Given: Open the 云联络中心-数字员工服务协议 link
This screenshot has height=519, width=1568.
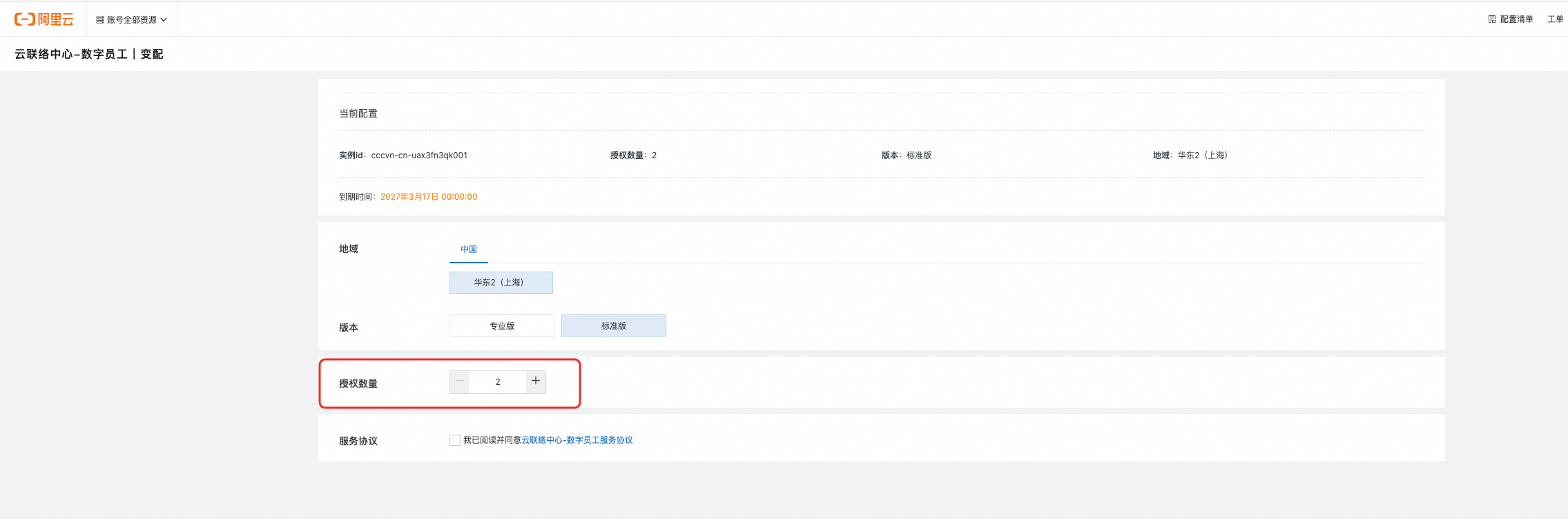Looking at the screenshot, I should (577, 440).
